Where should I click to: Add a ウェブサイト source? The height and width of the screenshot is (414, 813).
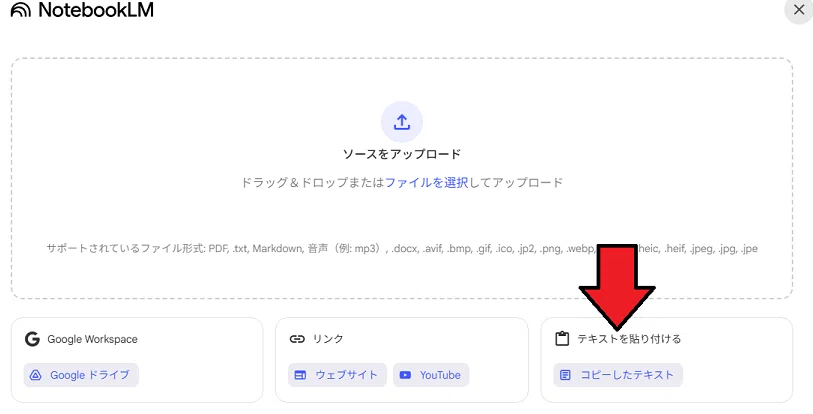[x=338, y=375]
